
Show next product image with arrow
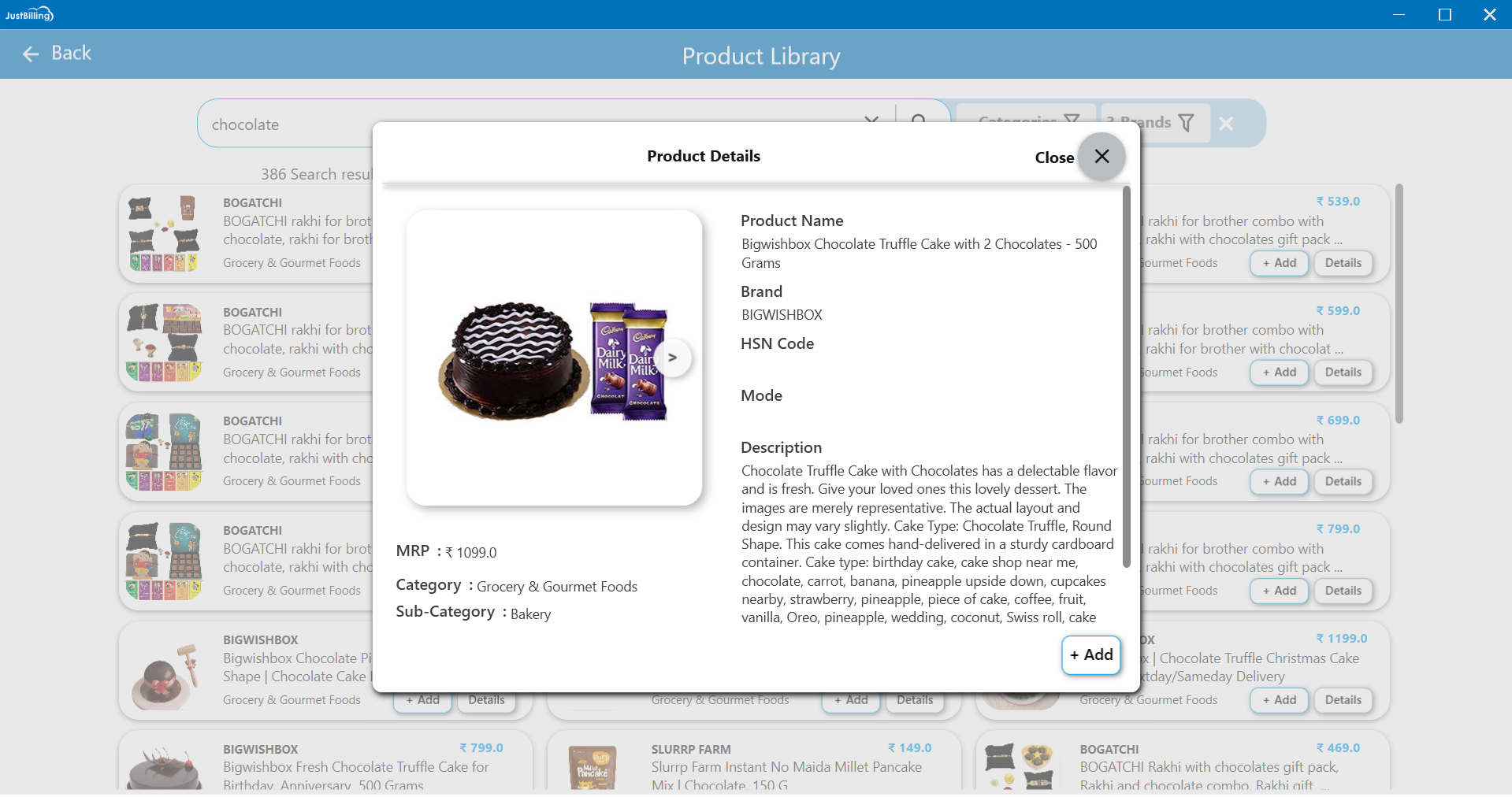tap(673, 358)
